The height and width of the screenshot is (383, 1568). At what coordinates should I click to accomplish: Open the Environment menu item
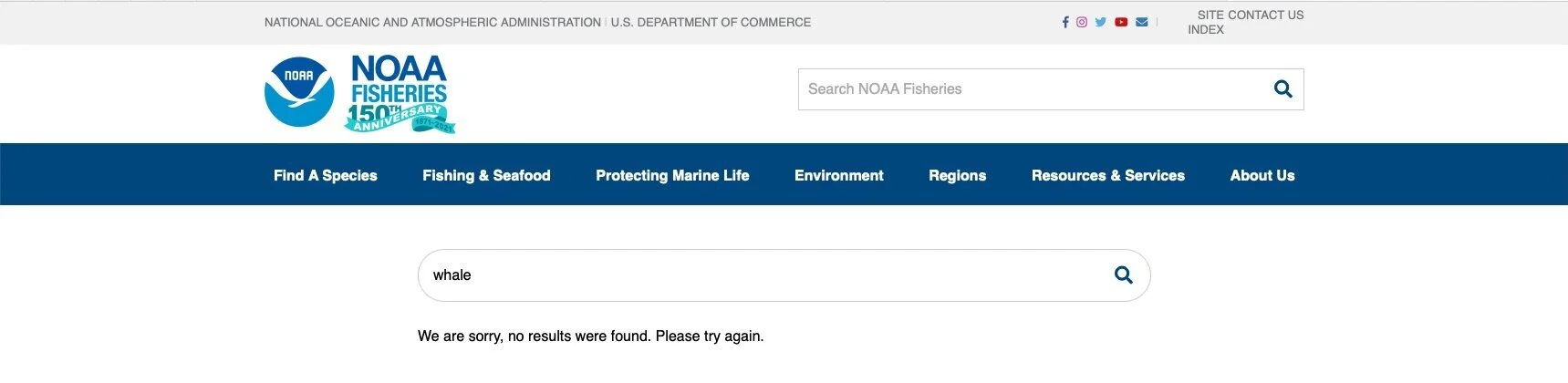pyautogui.click(x=839, y=175)
